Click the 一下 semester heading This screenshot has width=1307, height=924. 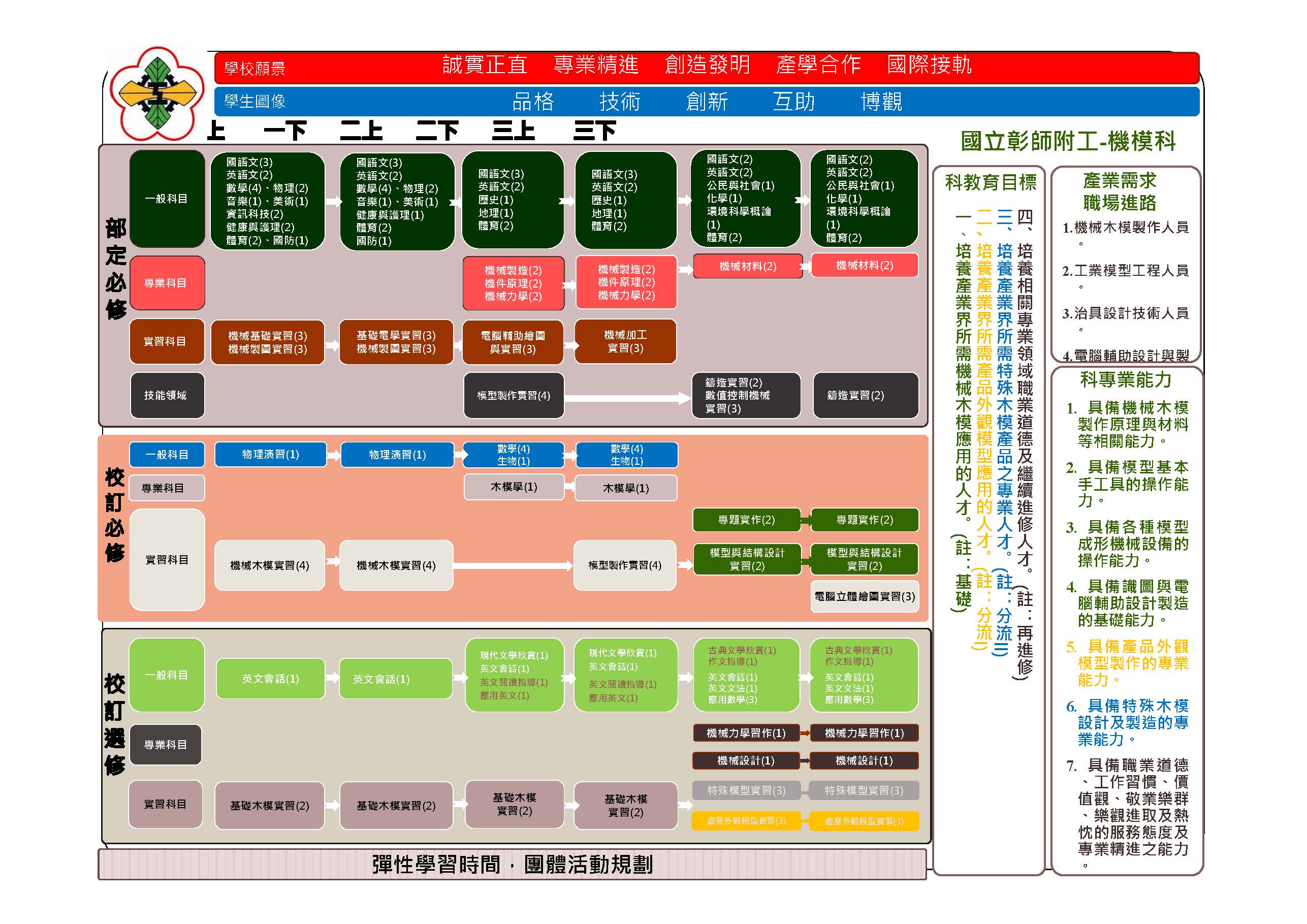[285, 131]
